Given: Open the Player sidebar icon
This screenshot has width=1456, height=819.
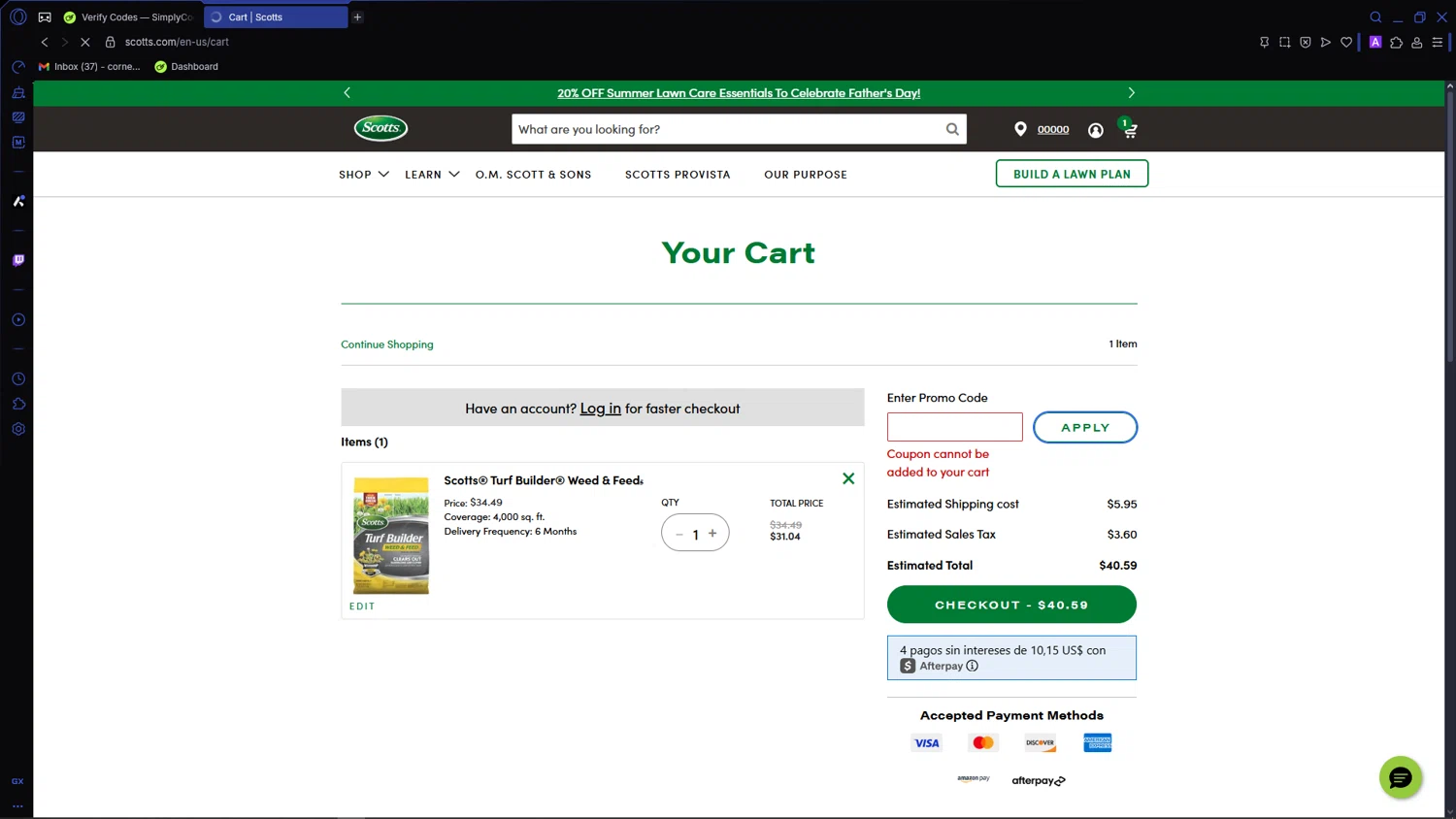Looking at the screenshot, I should pos(18,319).
